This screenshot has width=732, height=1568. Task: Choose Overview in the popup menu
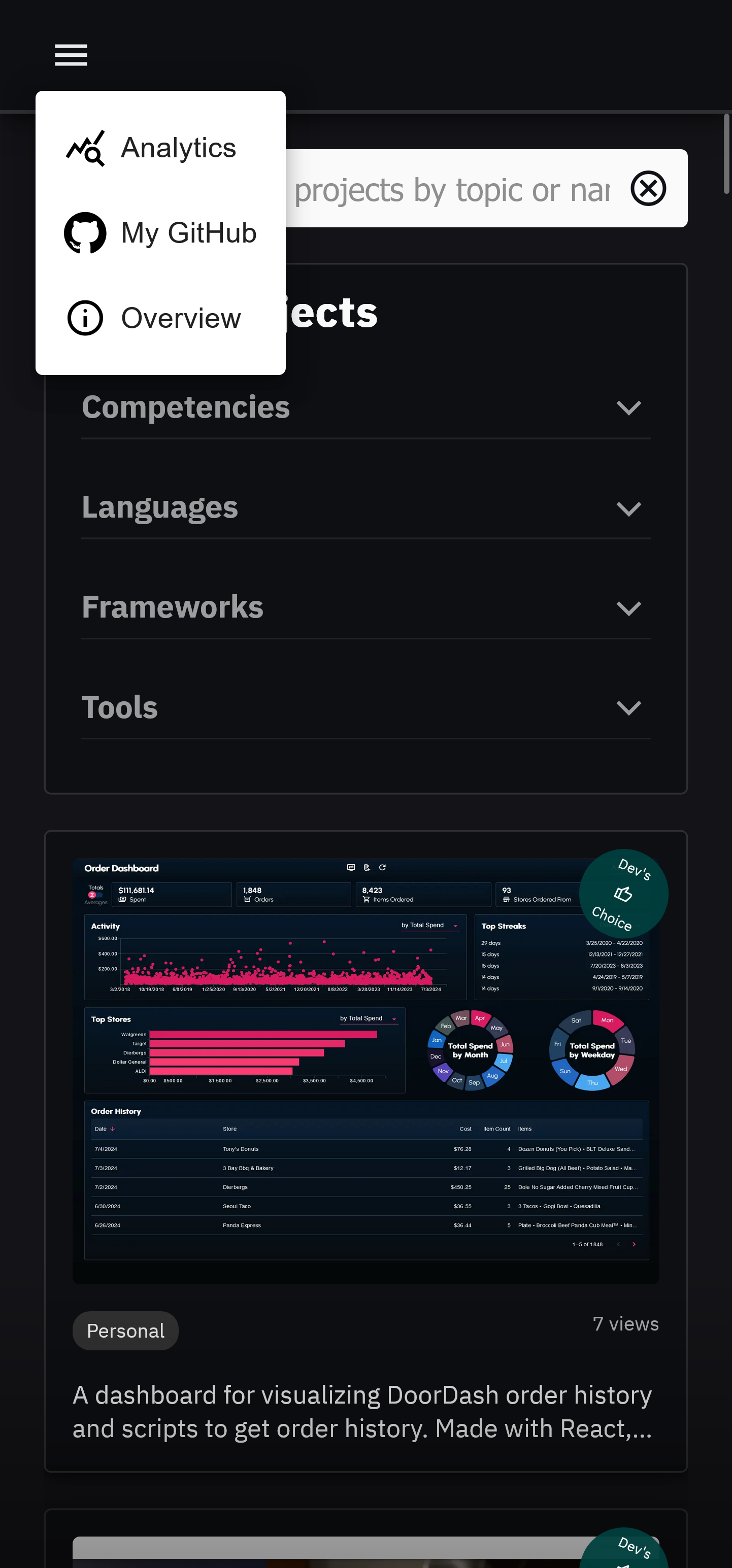tap(181, 318)
